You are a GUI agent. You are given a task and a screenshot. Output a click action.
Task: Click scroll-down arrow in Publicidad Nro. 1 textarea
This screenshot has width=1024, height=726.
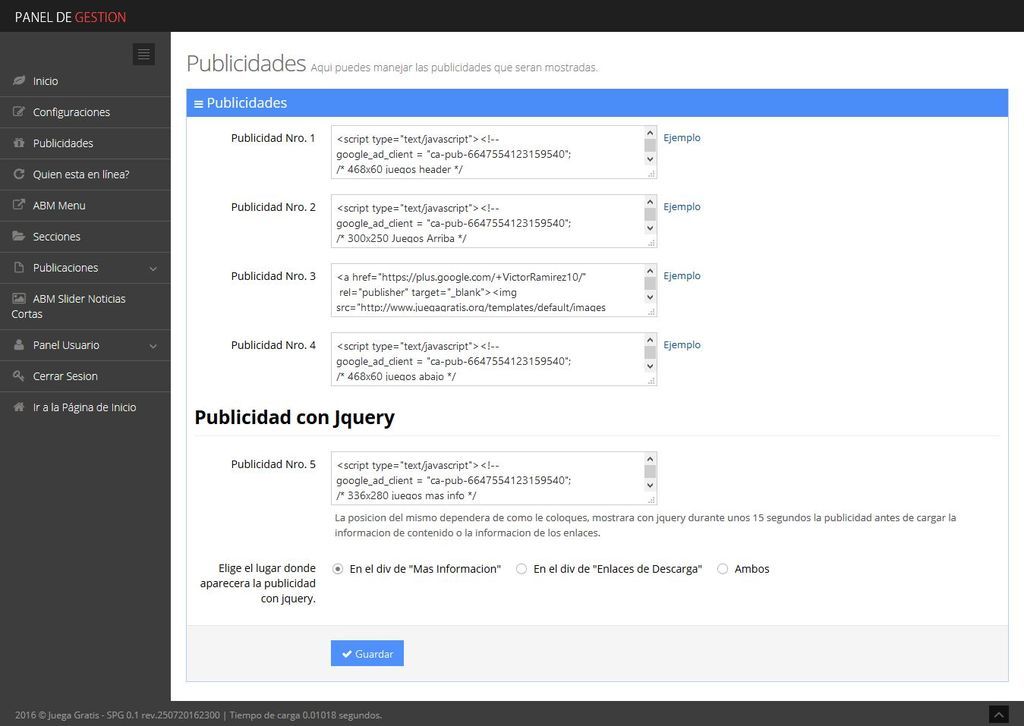[650, 159]
